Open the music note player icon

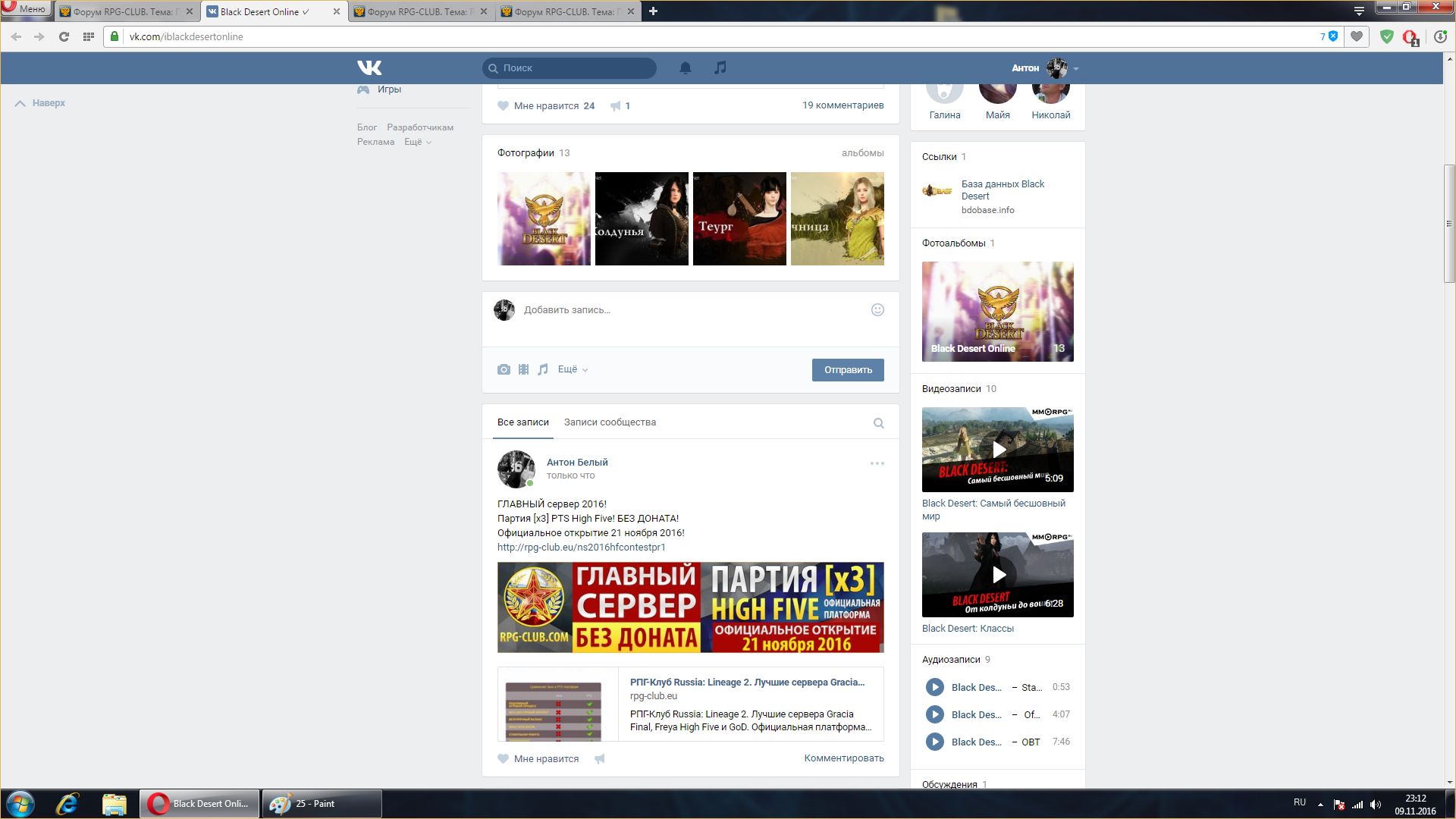[720, 67]
